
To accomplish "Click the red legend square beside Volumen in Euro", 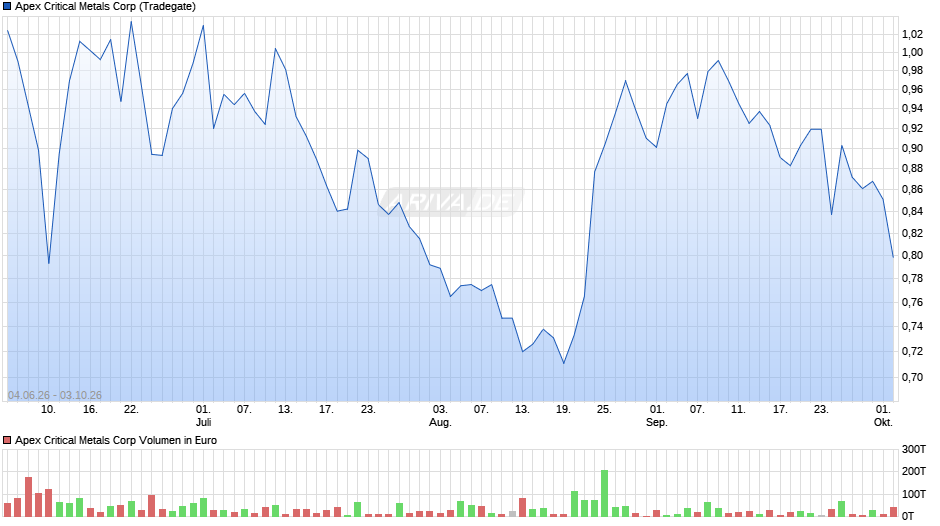I will pos(7,440).
